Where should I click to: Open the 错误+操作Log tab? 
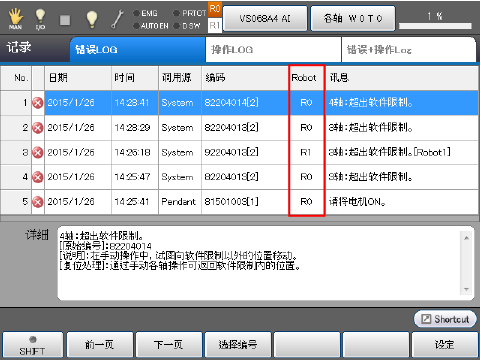[409, 50]
